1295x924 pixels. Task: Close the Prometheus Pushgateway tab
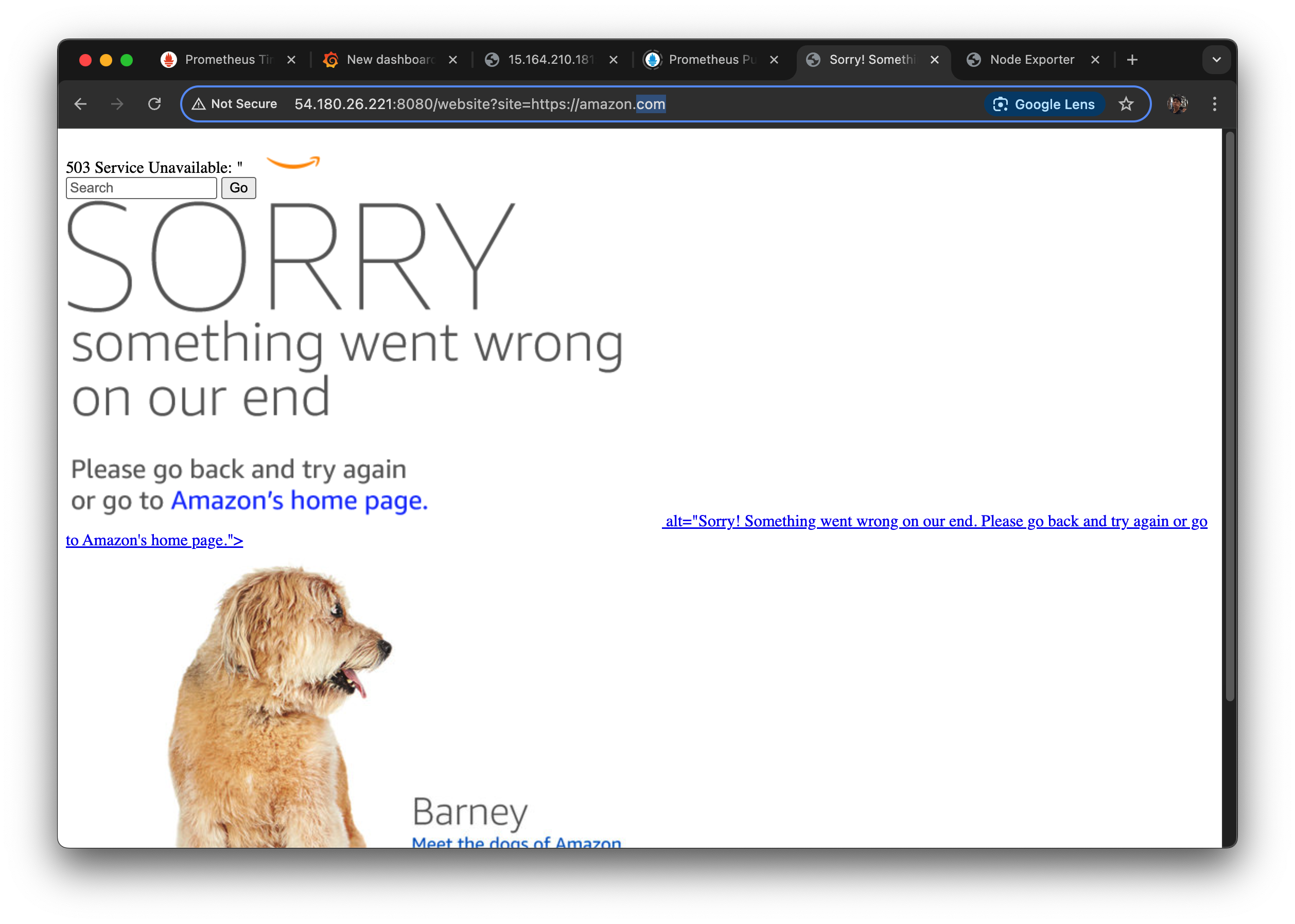(x=774, y=60)
